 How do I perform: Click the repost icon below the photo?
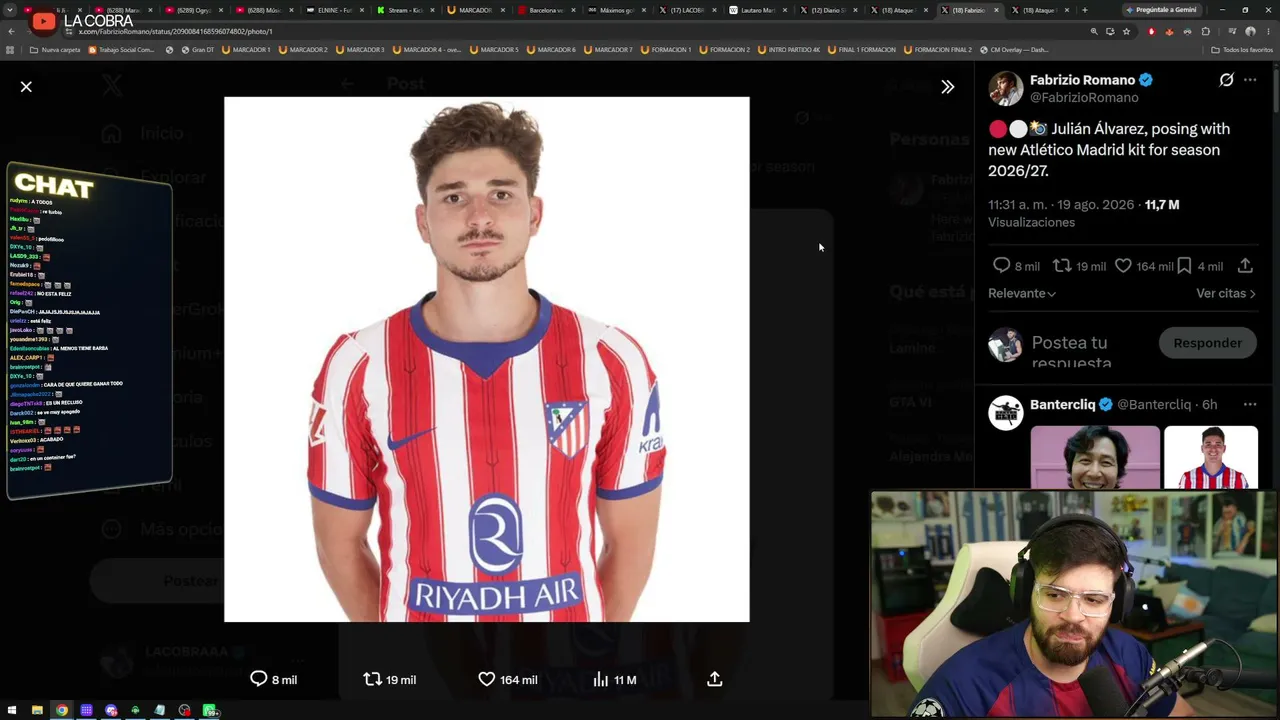pyautogui.click(x=372, y=679)
